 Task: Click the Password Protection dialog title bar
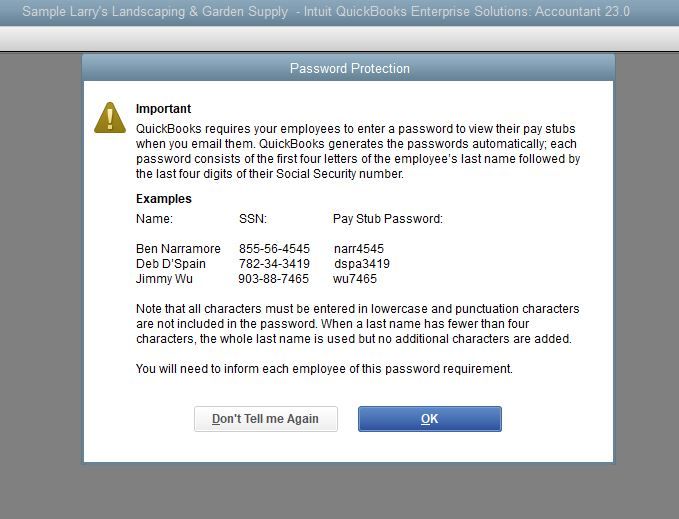349,68
